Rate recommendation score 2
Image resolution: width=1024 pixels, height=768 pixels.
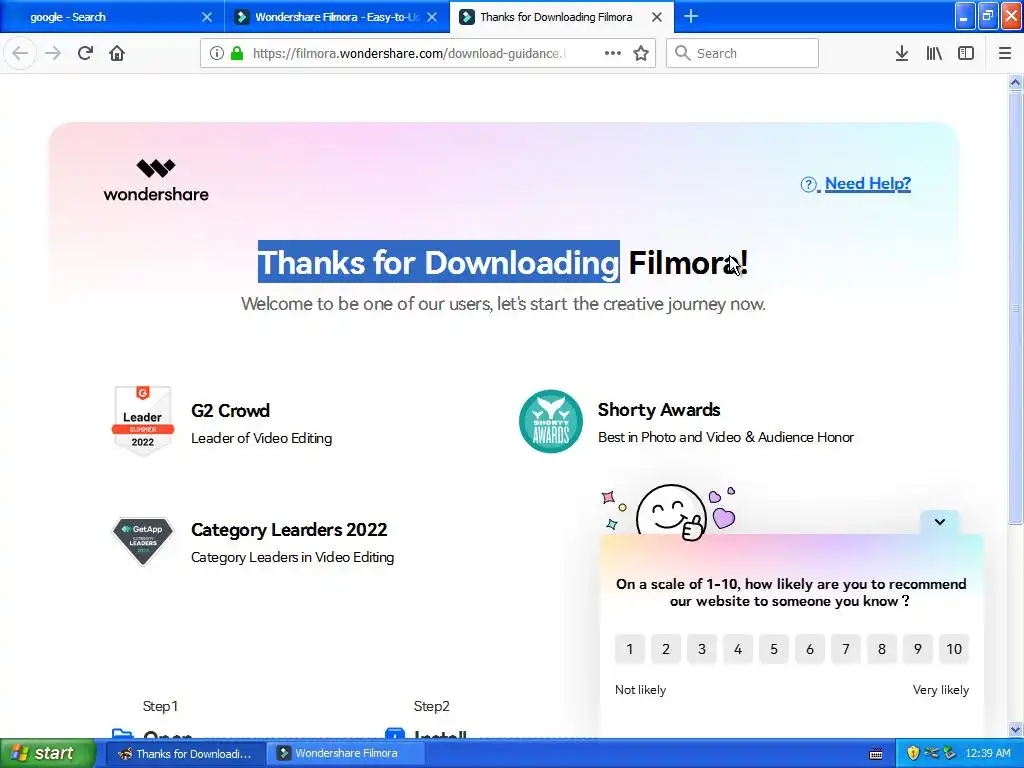tap(665, 649)
